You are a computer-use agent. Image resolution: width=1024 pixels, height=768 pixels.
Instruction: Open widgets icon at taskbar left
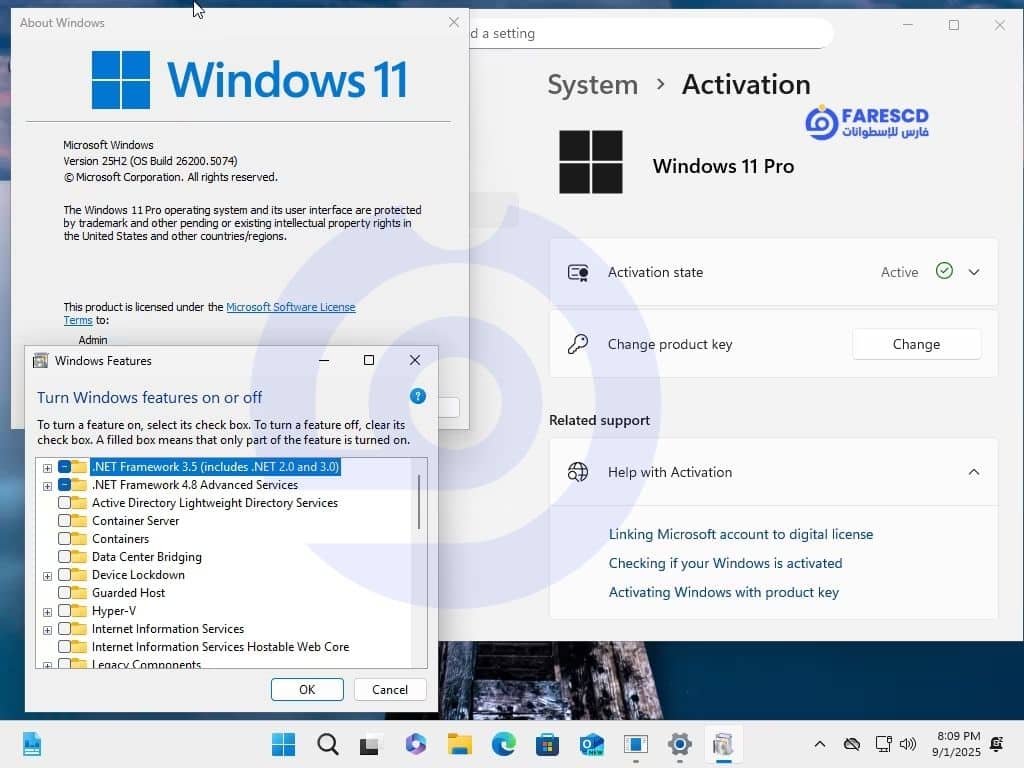pos(31,744)
